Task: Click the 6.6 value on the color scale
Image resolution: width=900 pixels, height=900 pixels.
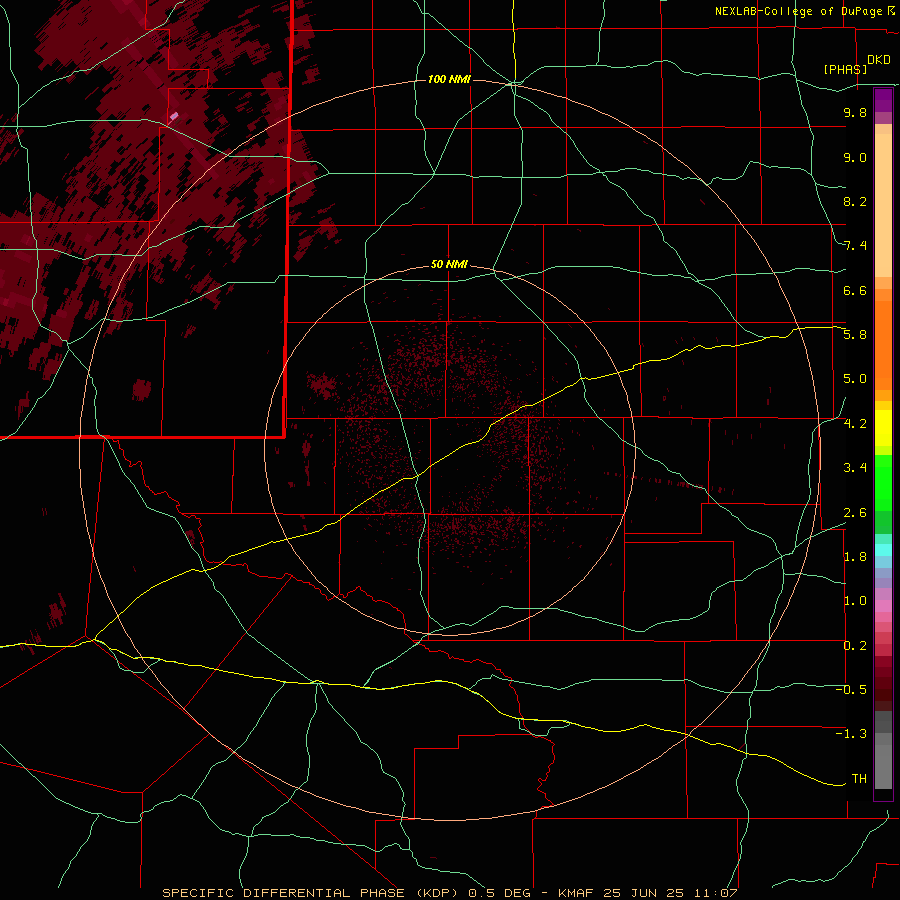Action: click(x=855, y=290)
